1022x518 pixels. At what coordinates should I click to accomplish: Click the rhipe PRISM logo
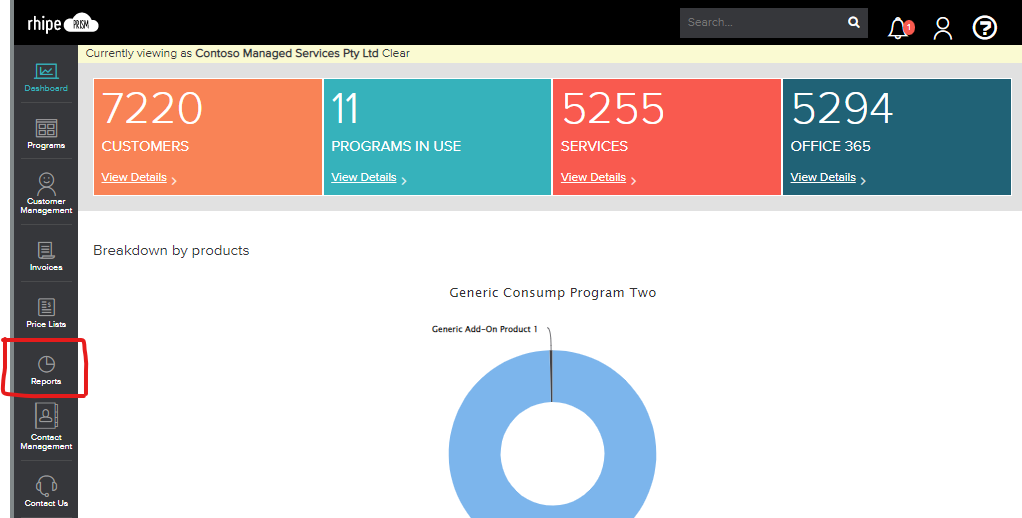[62, 24]
